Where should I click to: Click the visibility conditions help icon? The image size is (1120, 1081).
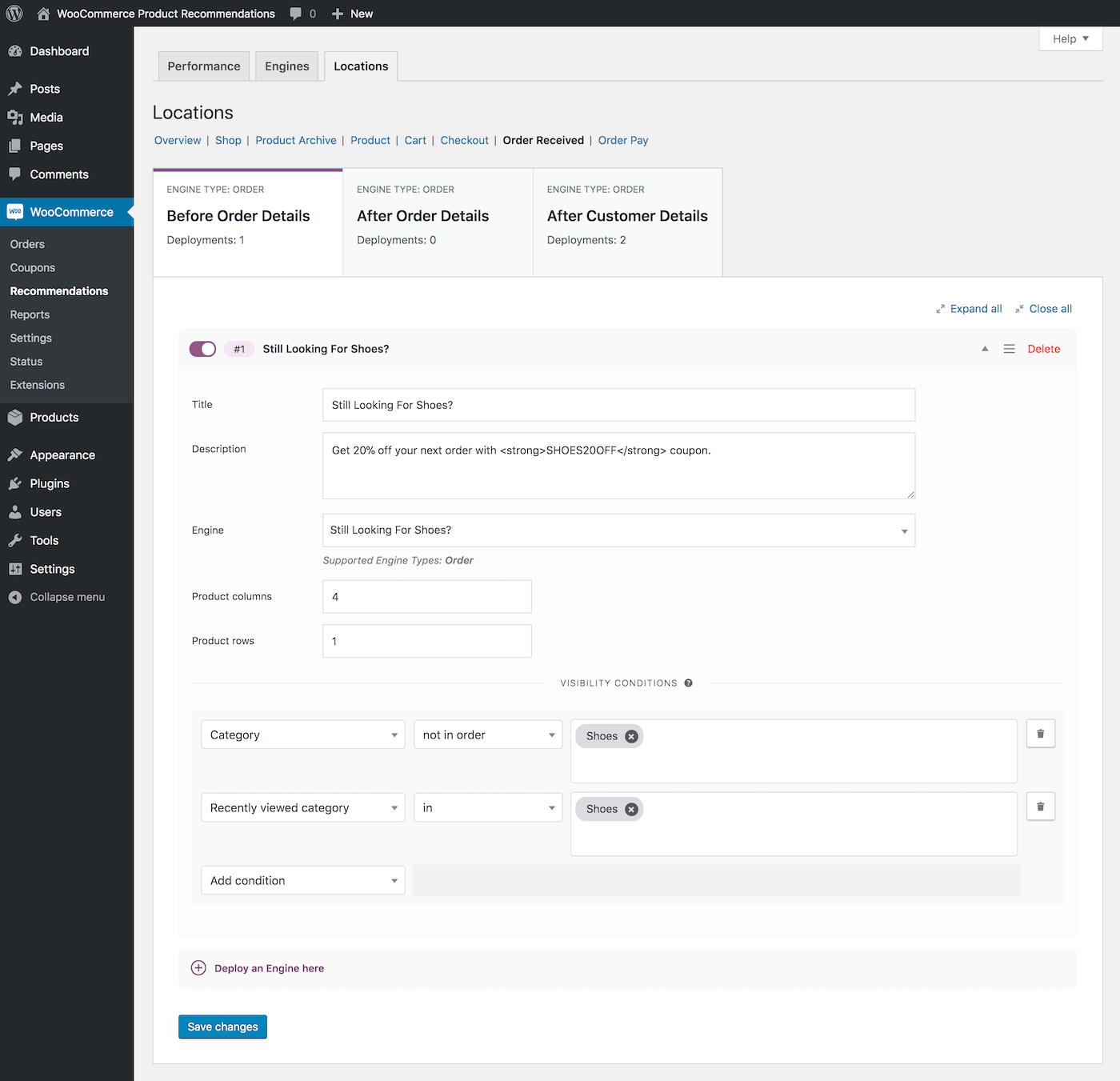point(688,683)
